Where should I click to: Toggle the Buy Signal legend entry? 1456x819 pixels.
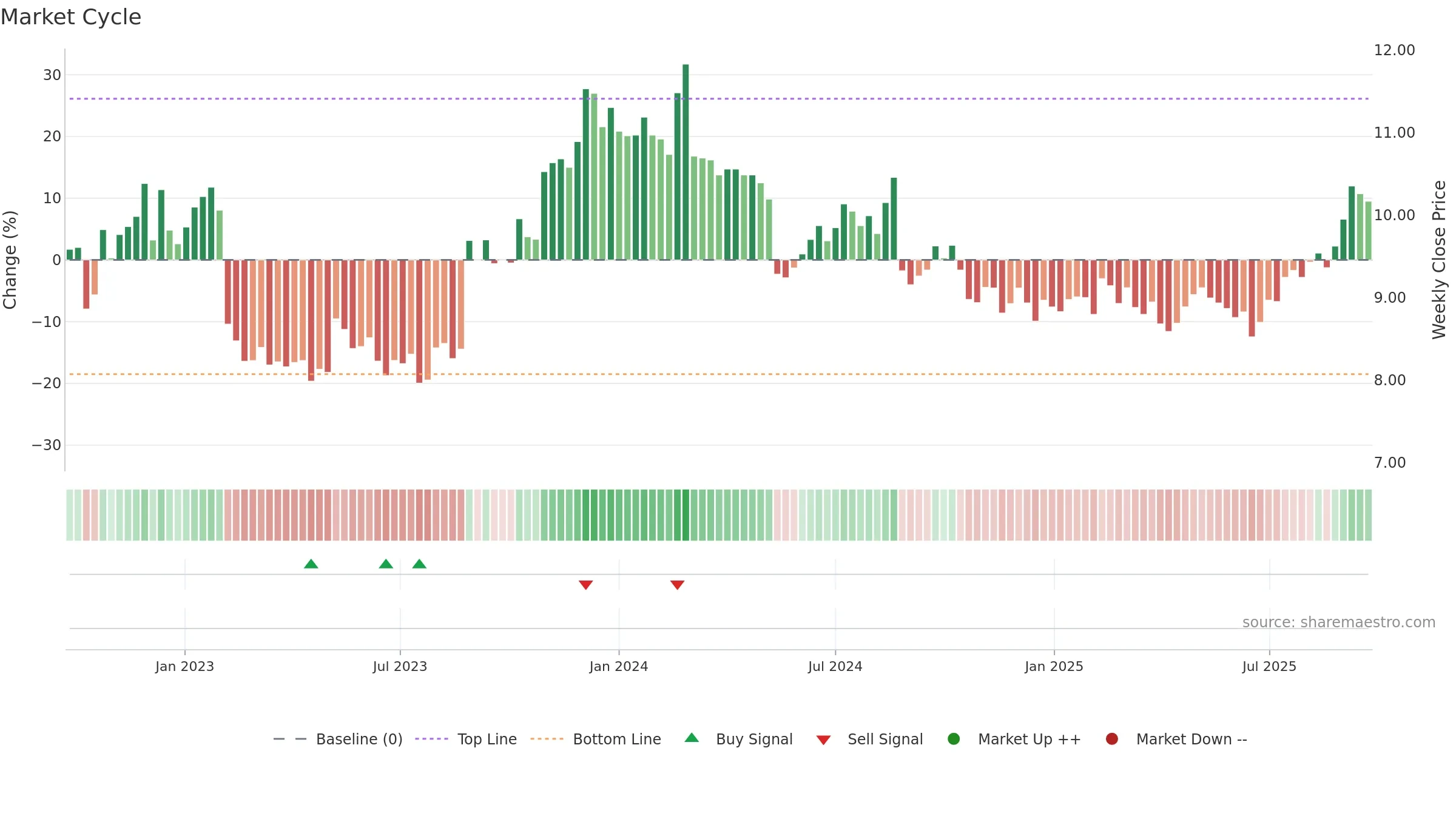click(738, 739)
